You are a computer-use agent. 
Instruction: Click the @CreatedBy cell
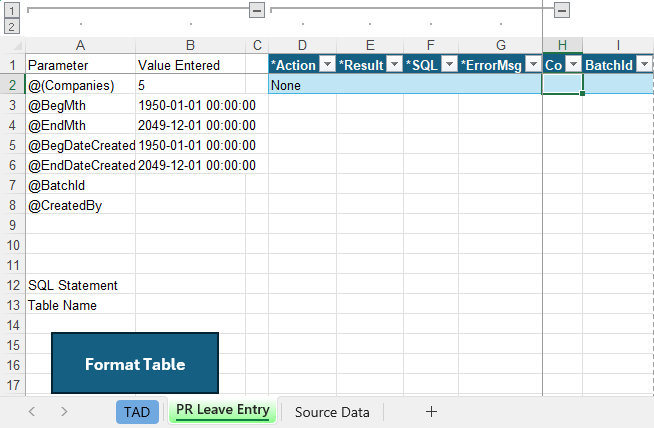(80, 205)
